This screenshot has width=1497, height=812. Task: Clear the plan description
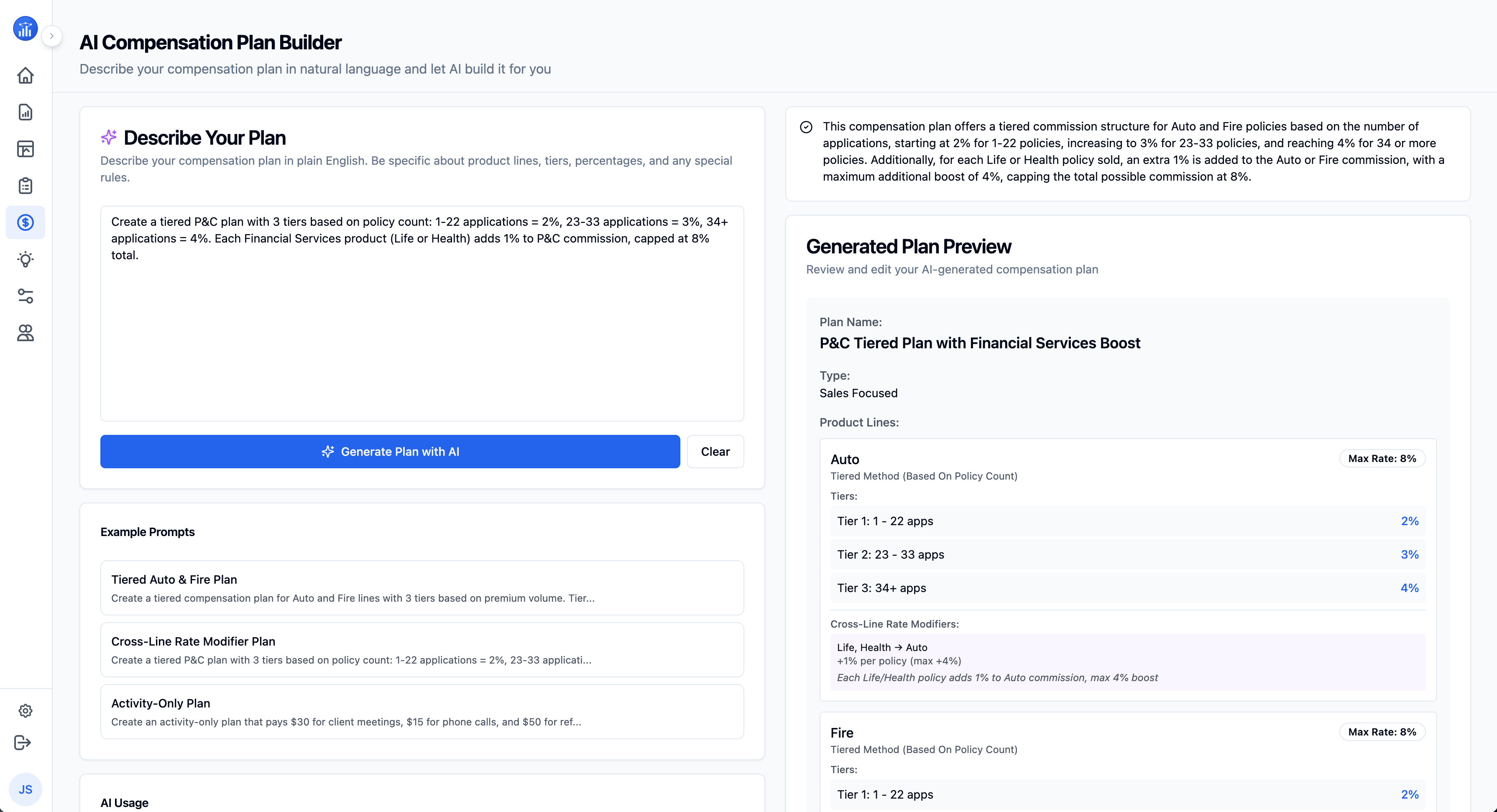tap(715, 452)
